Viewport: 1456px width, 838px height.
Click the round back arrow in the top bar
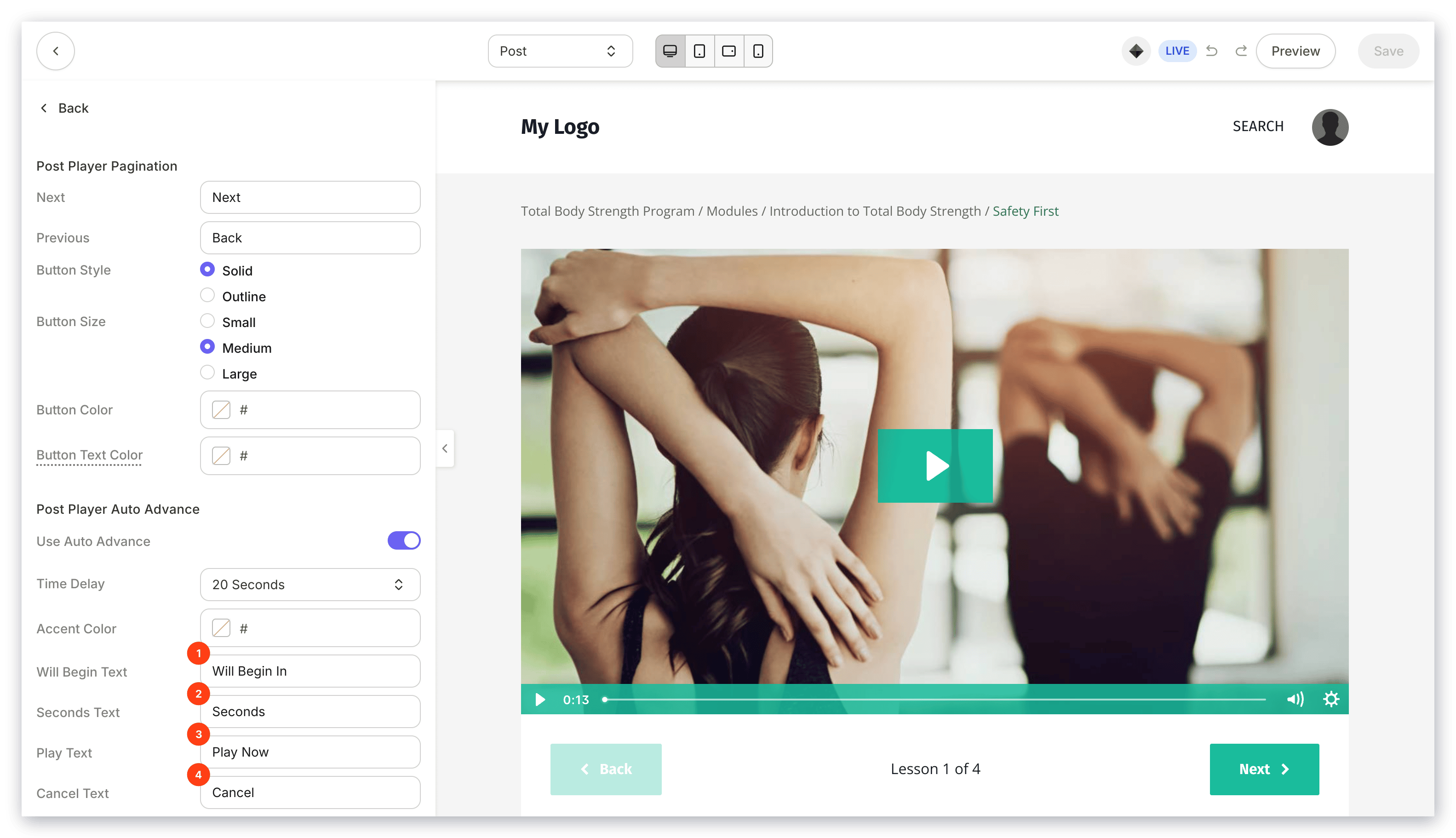(x=56, y=51)
